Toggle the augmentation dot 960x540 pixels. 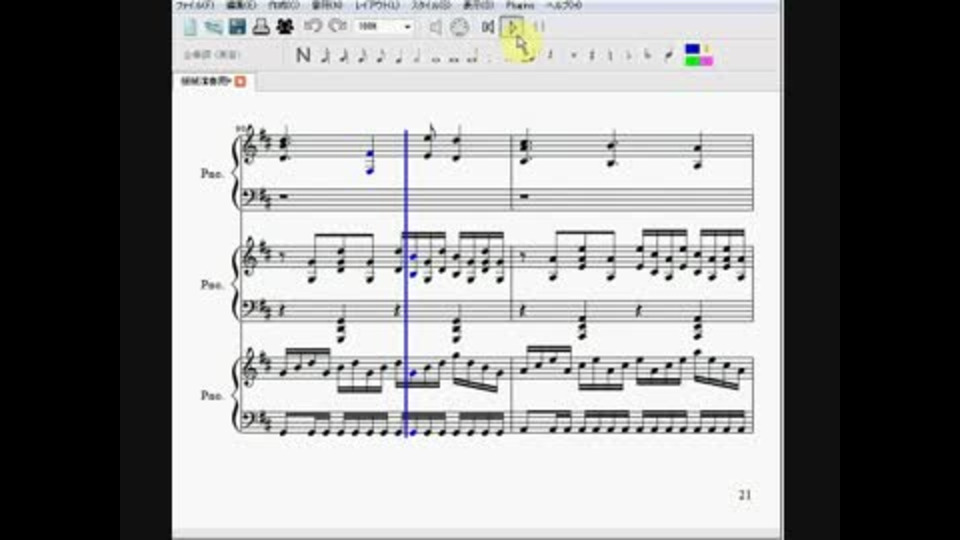point(490,58)
